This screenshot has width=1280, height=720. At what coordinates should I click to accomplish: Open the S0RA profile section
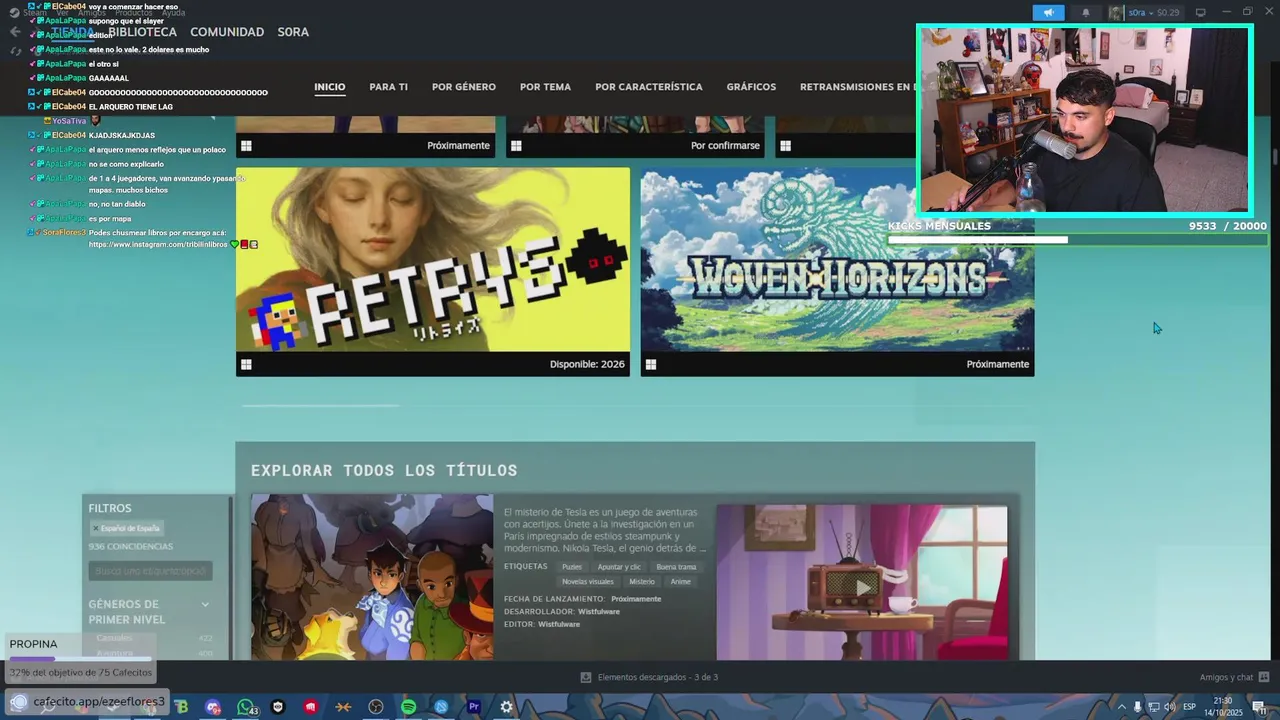[x=293, y=32]
